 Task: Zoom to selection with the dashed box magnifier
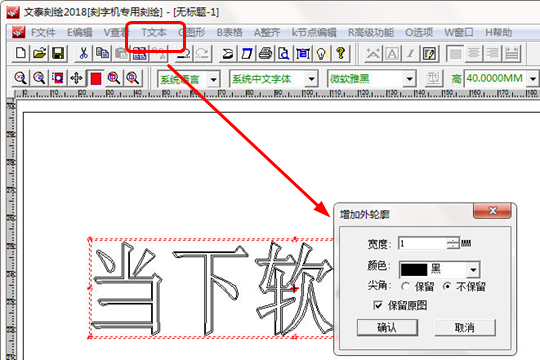58,79
